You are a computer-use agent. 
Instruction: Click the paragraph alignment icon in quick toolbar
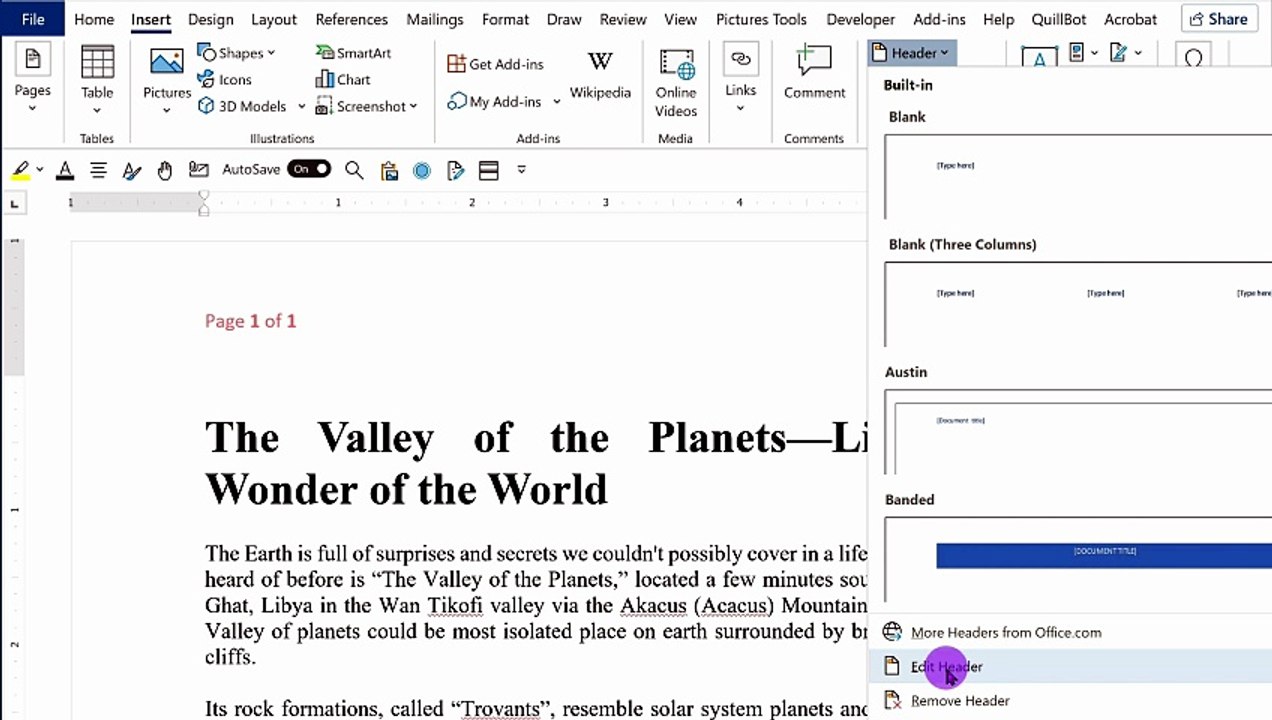pos(98,170)
